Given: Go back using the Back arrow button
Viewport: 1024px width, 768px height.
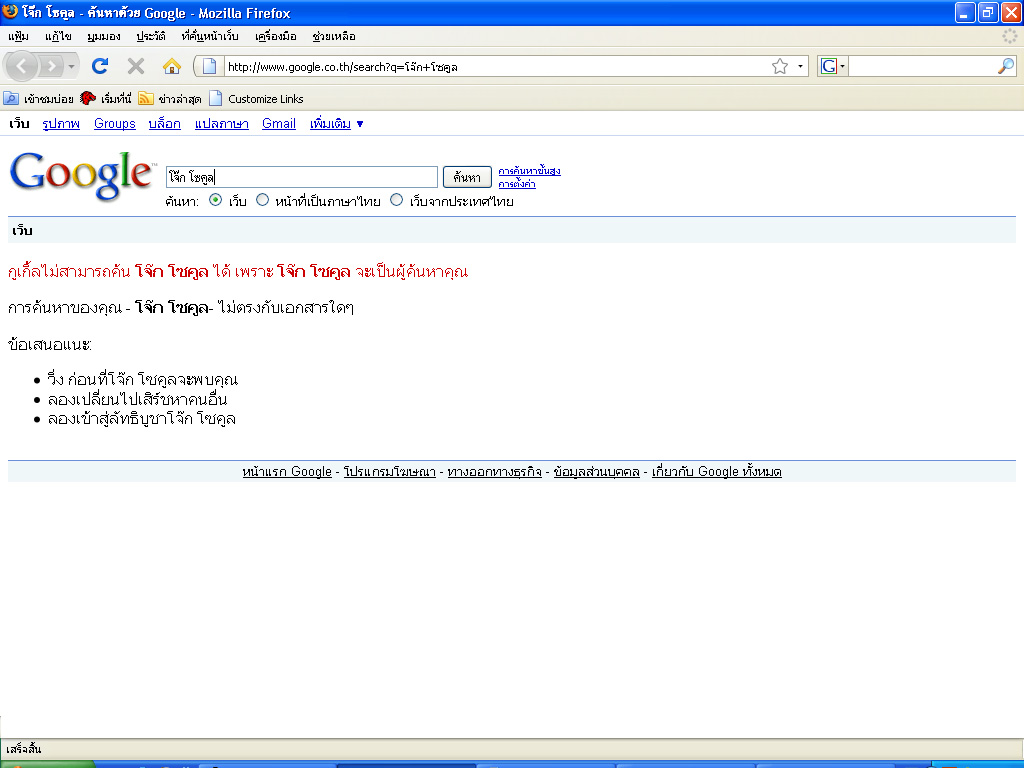Looking at the screenshot, I should (x=22, y=66).
